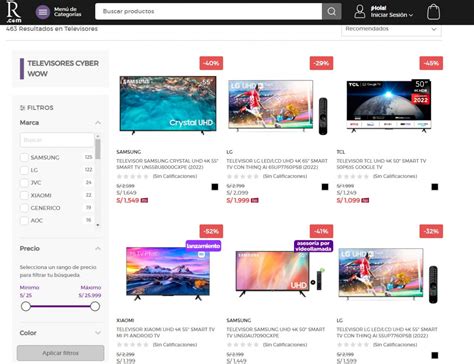The height and width of the screenshot is (364, 474).
Task: Collapse the Marca filter section
Action: (98, 123)
